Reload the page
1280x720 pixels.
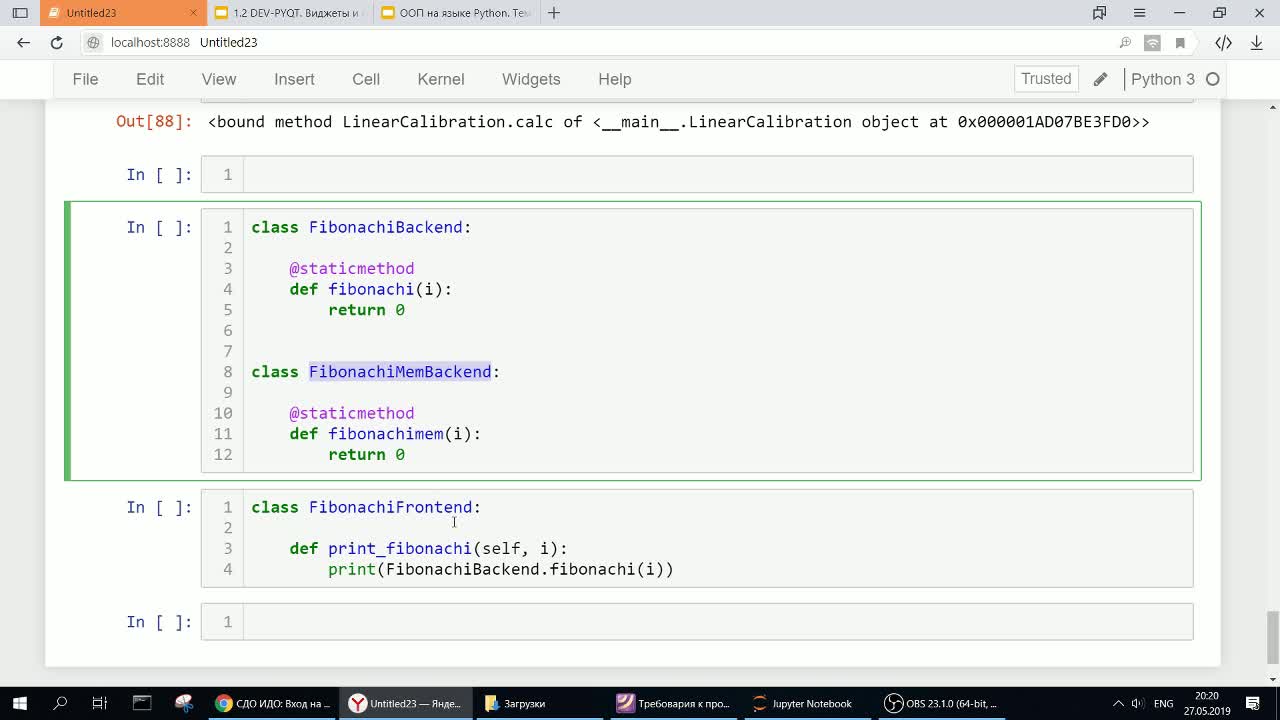pos(57,42)
